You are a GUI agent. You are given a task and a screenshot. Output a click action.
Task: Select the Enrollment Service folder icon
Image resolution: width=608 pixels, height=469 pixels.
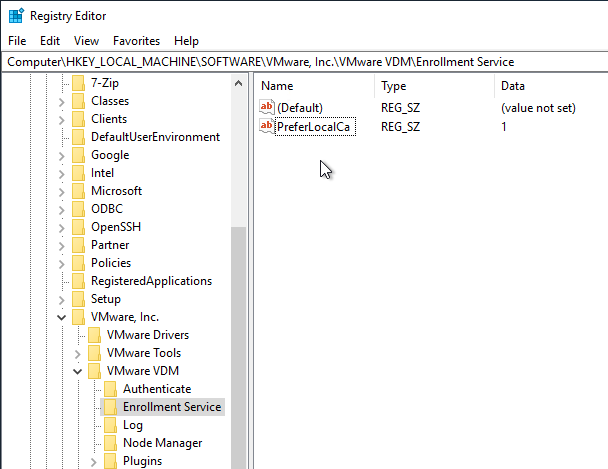pos(111,407)
